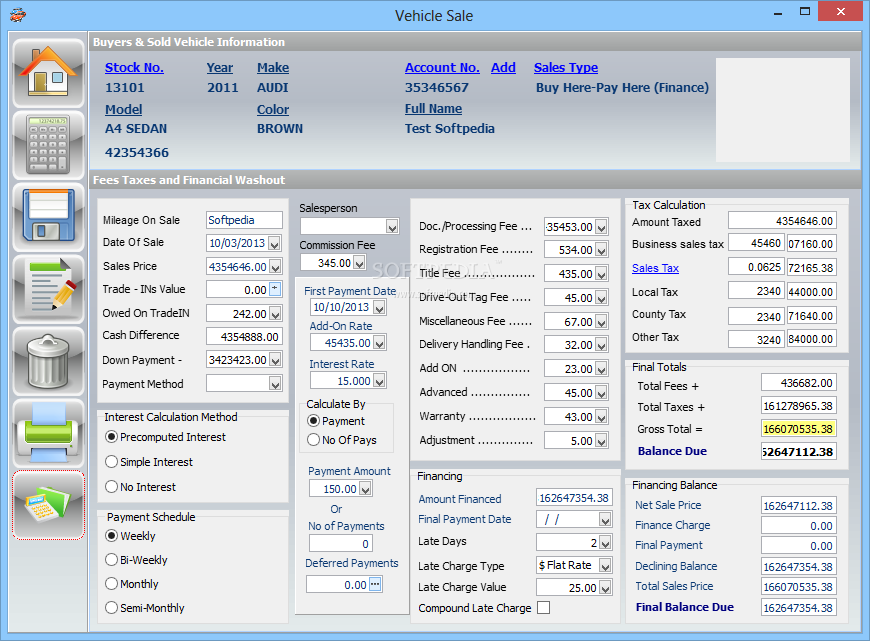Click the app icon in title bar
Image resolution: width=870 pixels, height=641 pixels.
18,14
